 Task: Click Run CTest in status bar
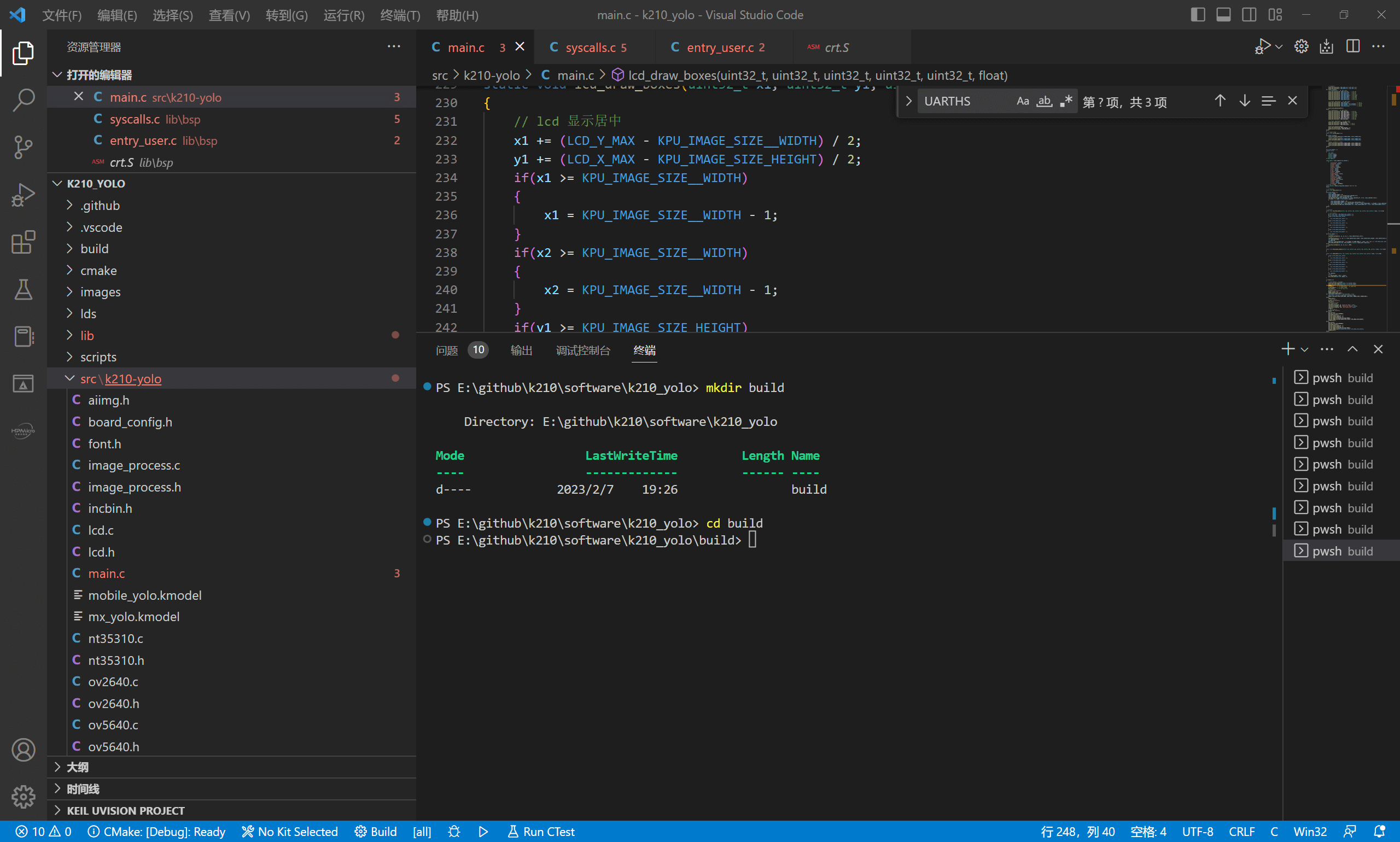coord(541,831)
